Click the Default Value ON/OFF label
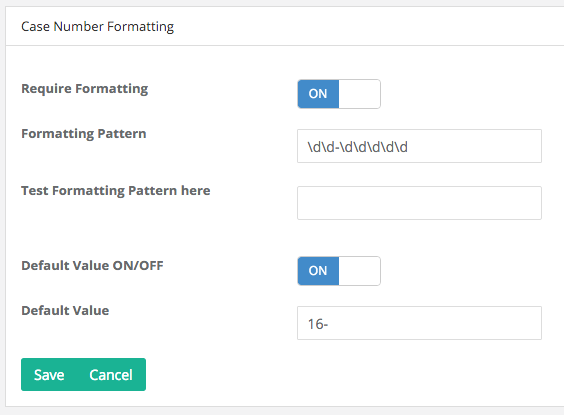This screenshot has width=564, height=415. (92, 265)
